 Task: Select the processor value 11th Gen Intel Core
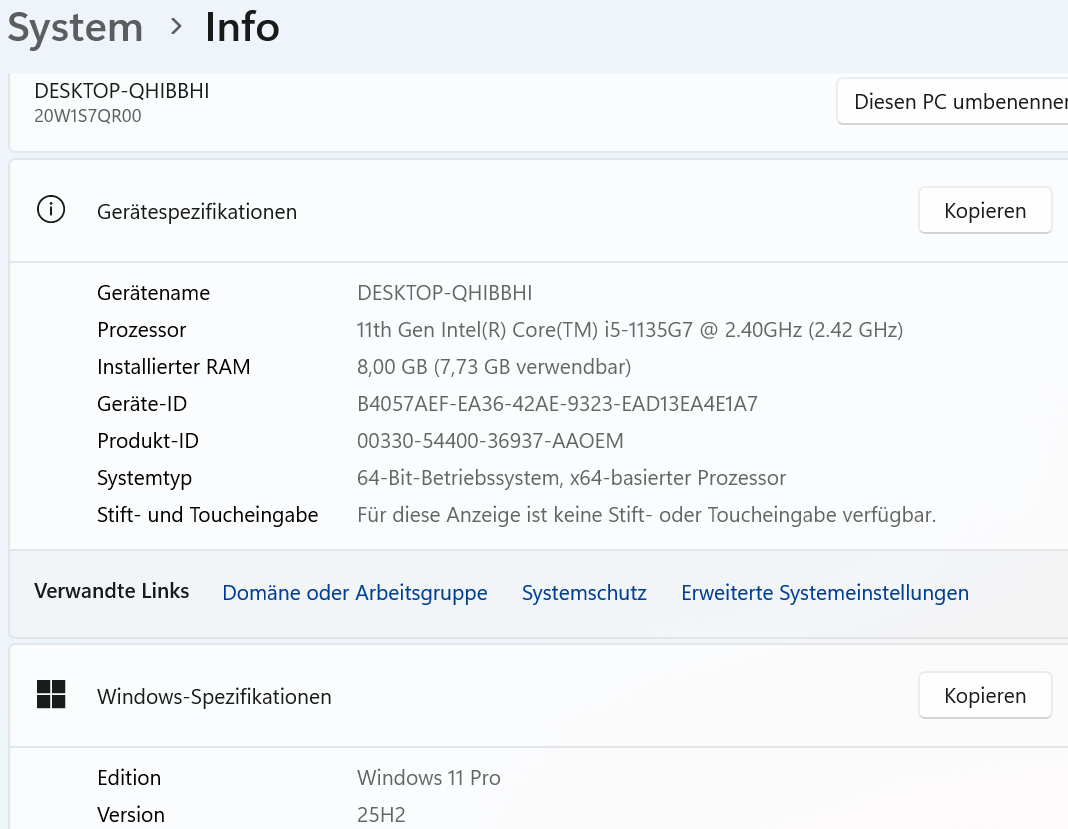pyautogui.click(x=630, y=330)
